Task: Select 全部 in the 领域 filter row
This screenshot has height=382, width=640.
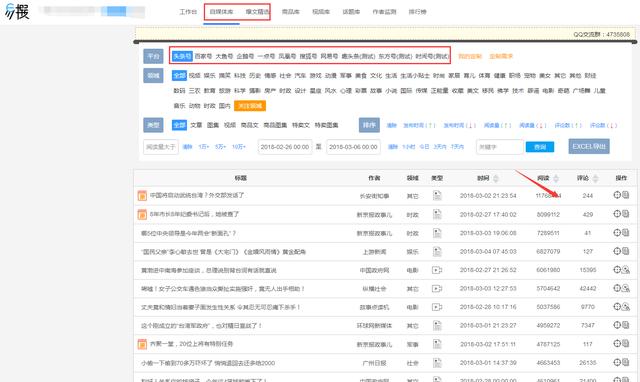Action: pos(179,76)
